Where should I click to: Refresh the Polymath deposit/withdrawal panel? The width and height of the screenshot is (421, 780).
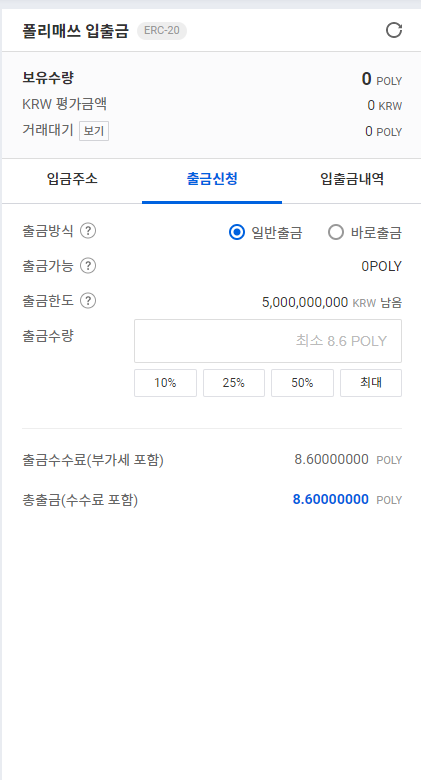(x=394, y=30)
